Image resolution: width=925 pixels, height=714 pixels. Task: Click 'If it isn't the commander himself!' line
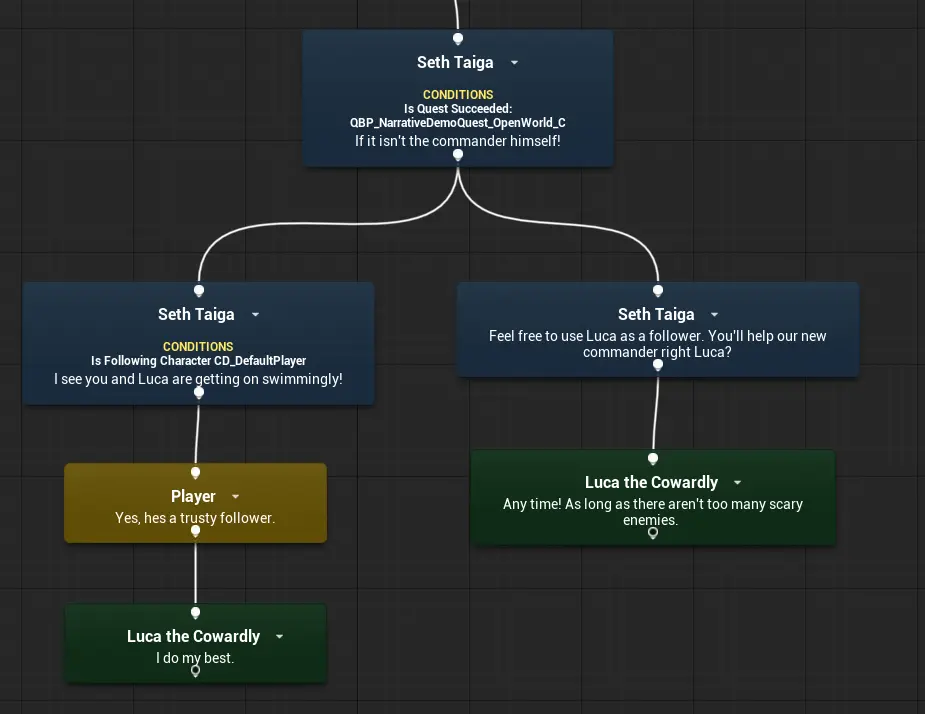point(458,141)
